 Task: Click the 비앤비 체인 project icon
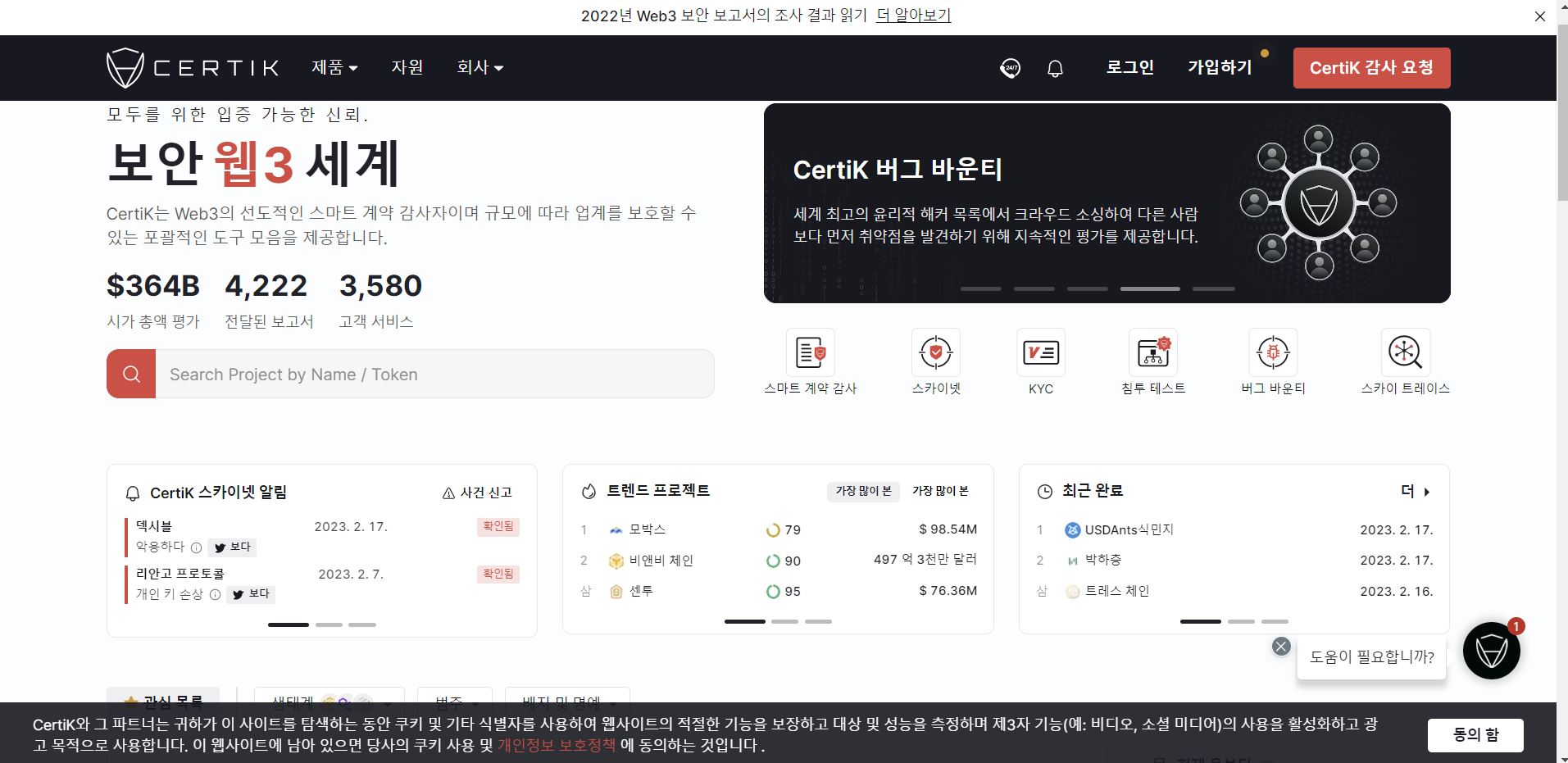coord(616,561)
